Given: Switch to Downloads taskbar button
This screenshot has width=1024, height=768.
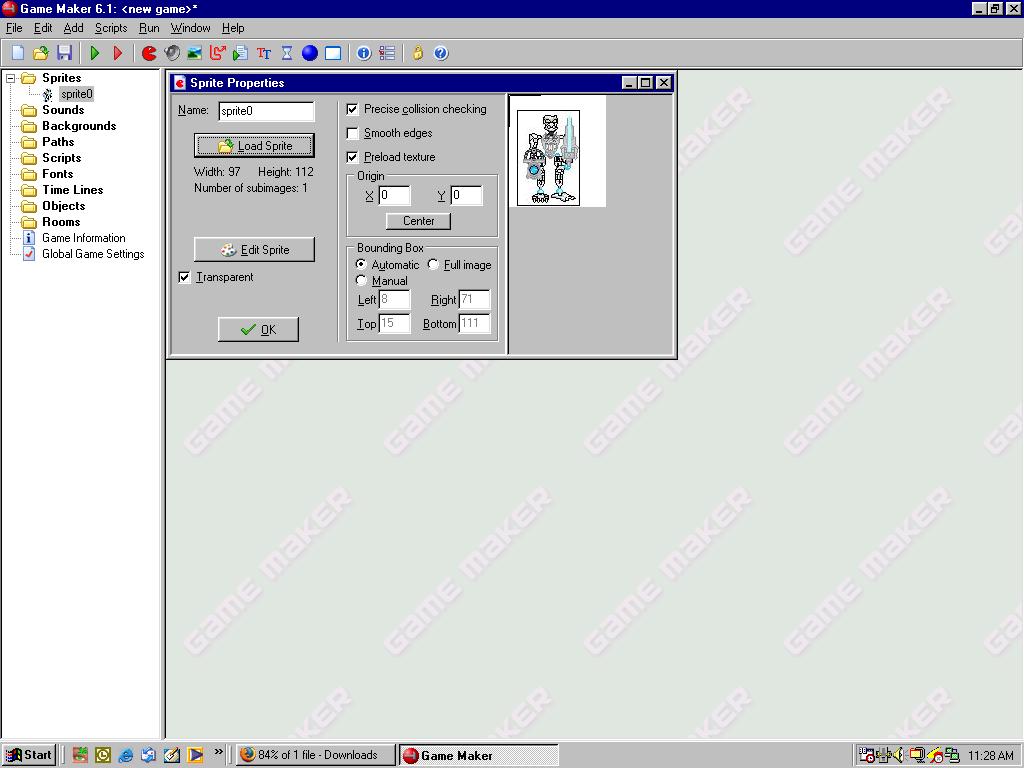Looking at the screenshot, I should click(x=316, y=755).
